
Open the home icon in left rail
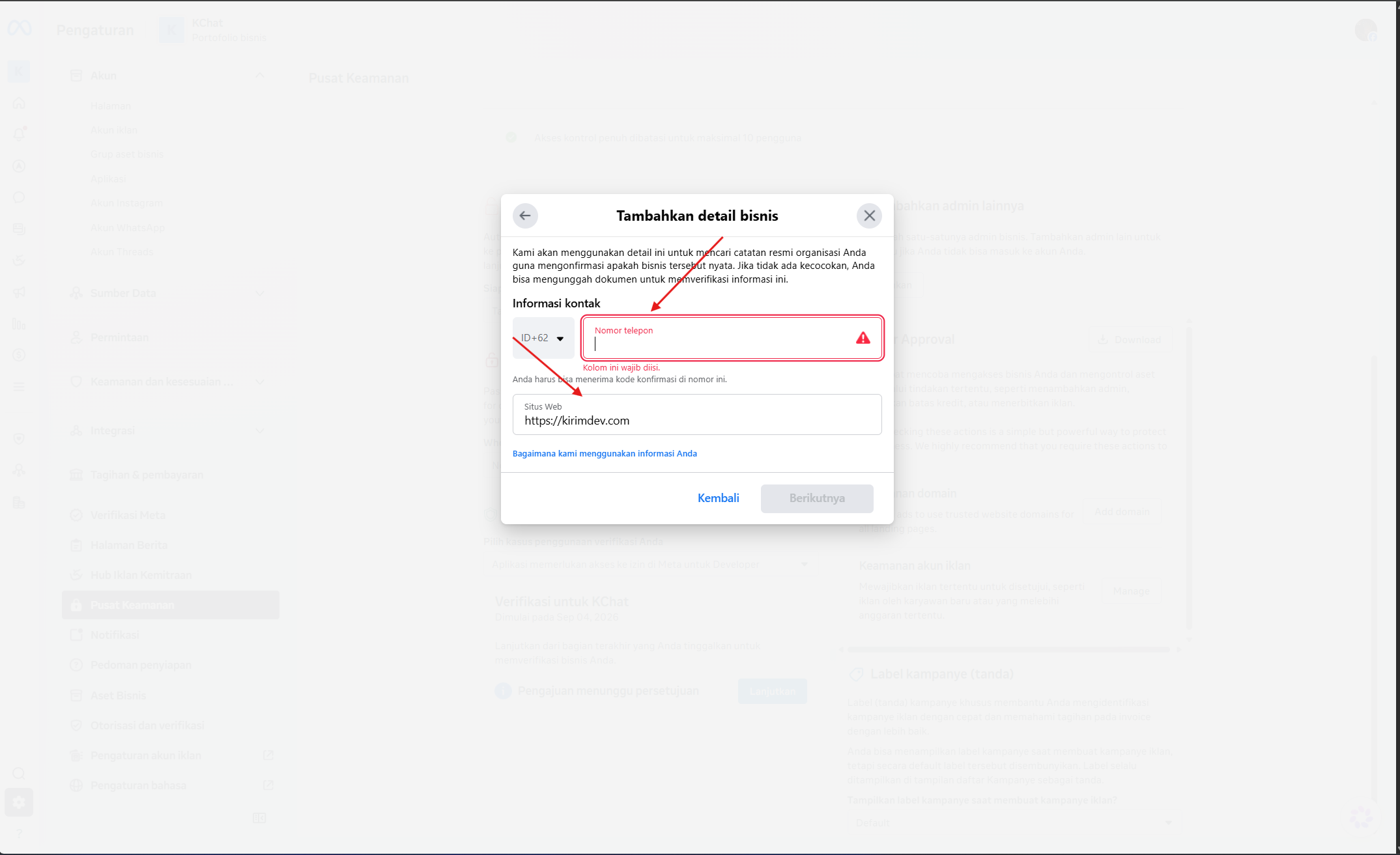19,103
